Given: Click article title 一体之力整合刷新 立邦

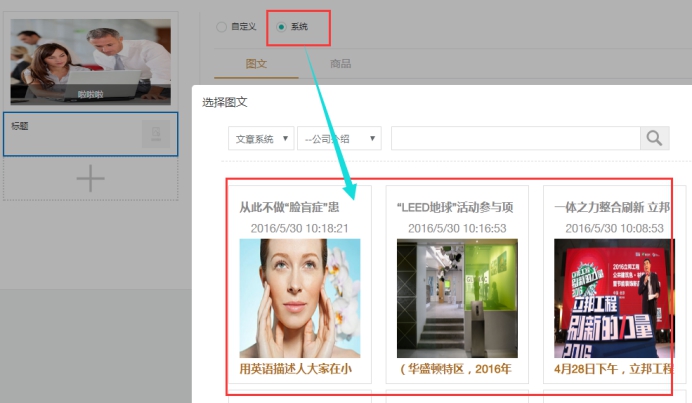Looking at the screenshot, I should [612, 207].
